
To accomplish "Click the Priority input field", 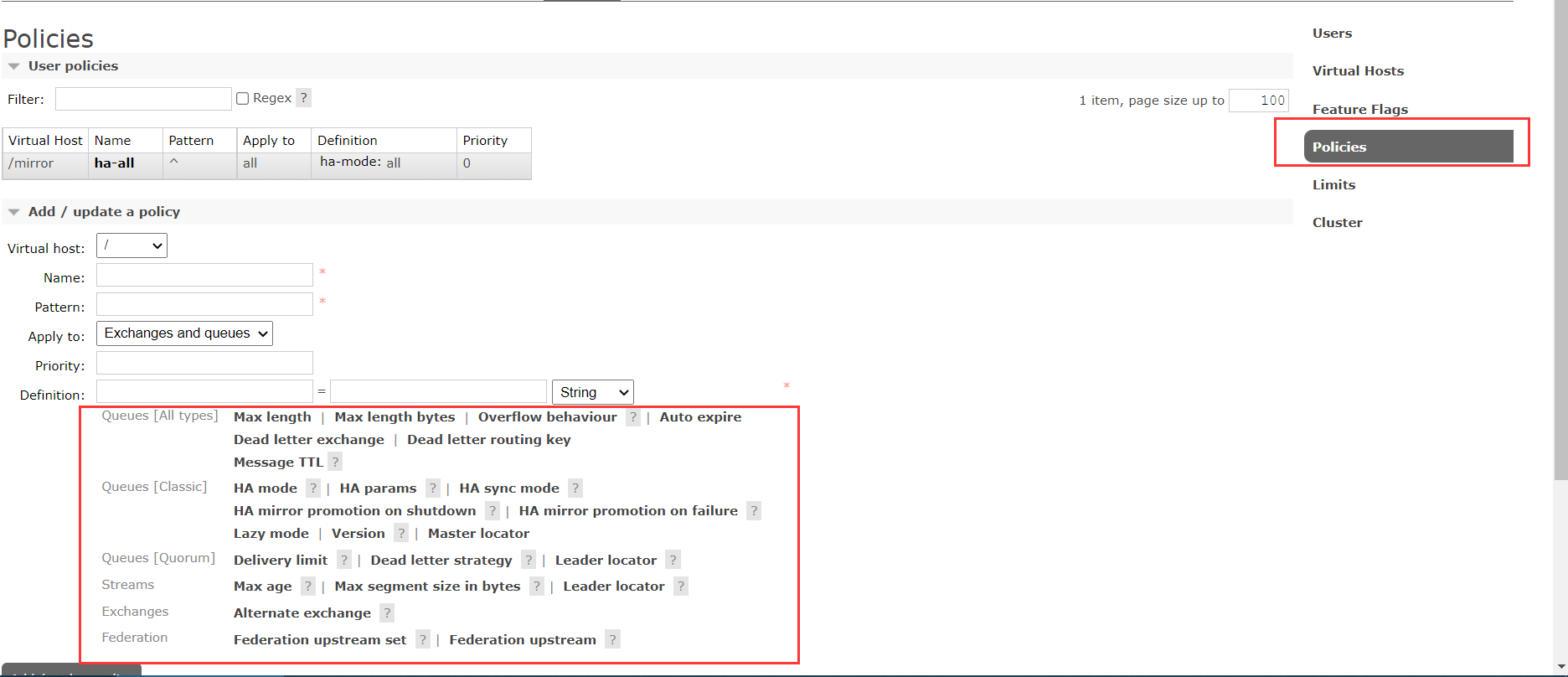I will (204, 363).
